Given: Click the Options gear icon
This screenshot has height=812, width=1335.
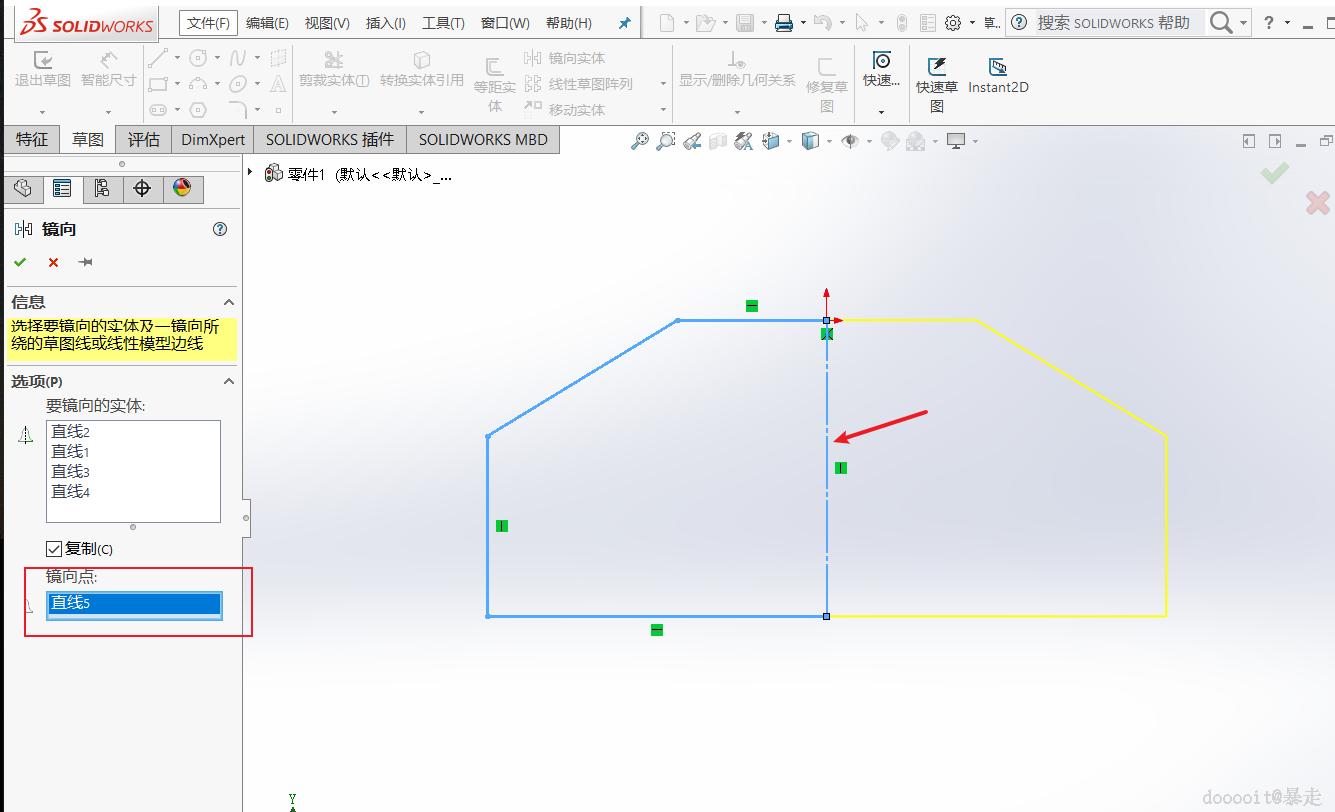Looking at the screenshot, I should [953, 22].
